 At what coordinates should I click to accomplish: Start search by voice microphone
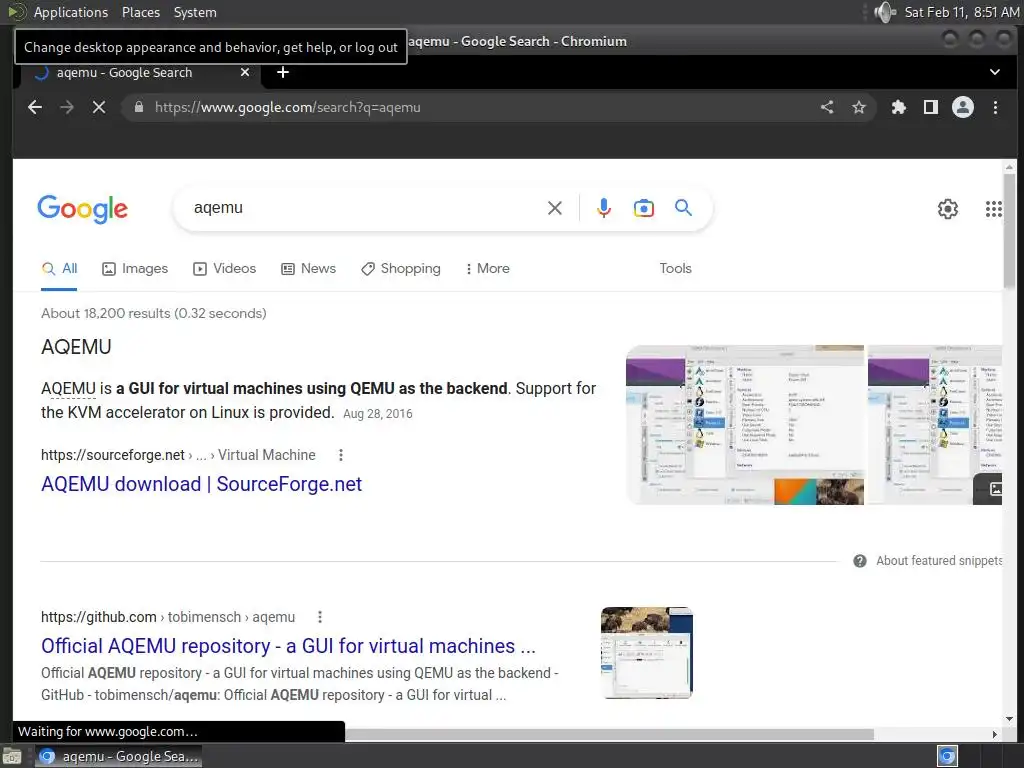604,208
